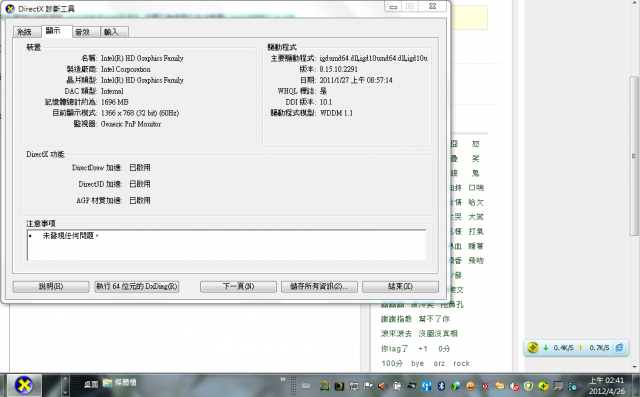Click the 100分 link
The width and height of the screenshot is (640, 397).
(x=392, y=363)
